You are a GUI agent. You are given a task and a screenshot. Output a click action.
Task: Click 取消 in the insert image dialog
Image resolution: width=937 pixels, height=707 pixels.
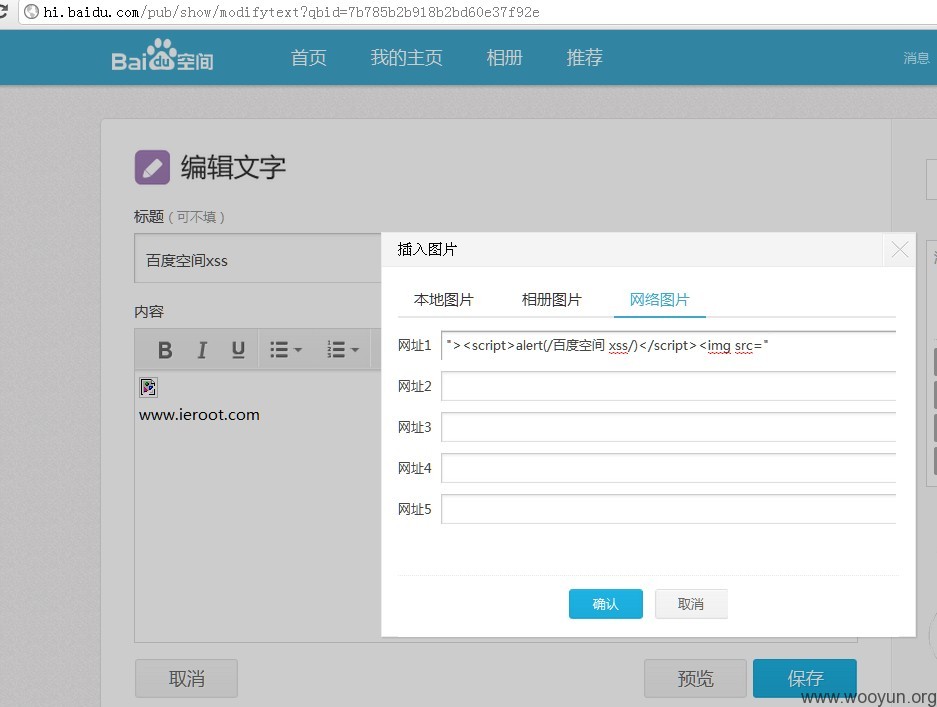(x=691, y=604)
